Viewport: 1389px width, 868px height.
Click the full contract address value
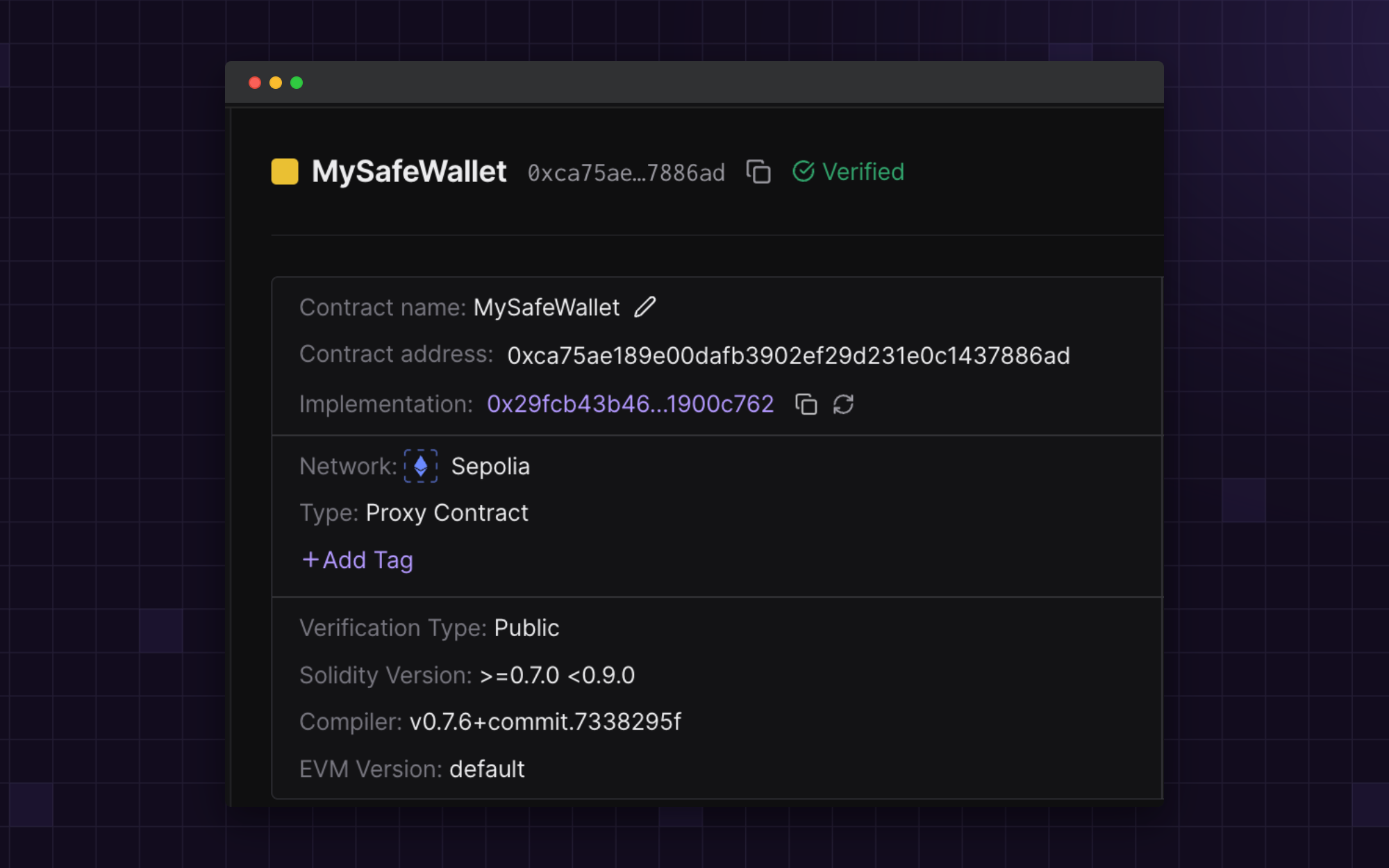[788, 356]
